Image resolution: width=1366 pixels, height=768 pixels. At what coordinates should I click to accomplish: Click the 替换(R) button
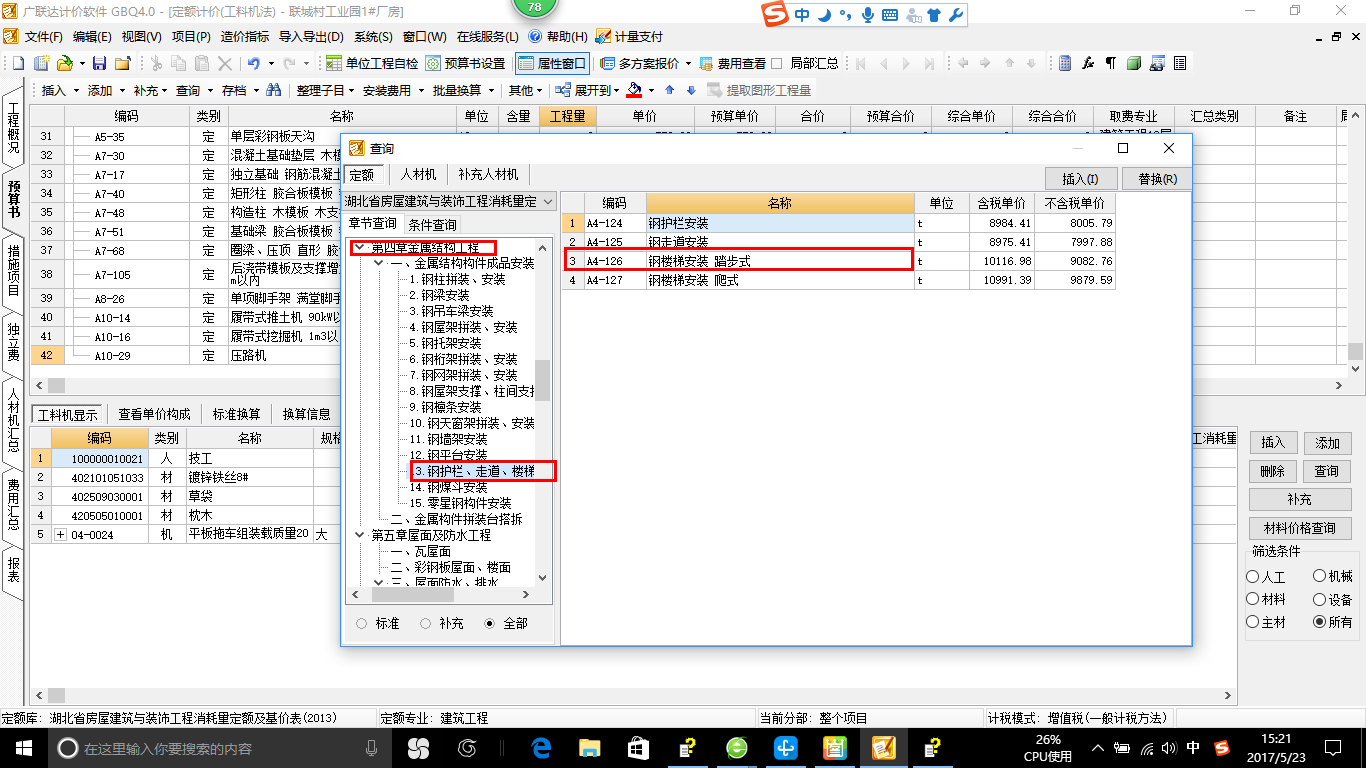point(1157,179)
